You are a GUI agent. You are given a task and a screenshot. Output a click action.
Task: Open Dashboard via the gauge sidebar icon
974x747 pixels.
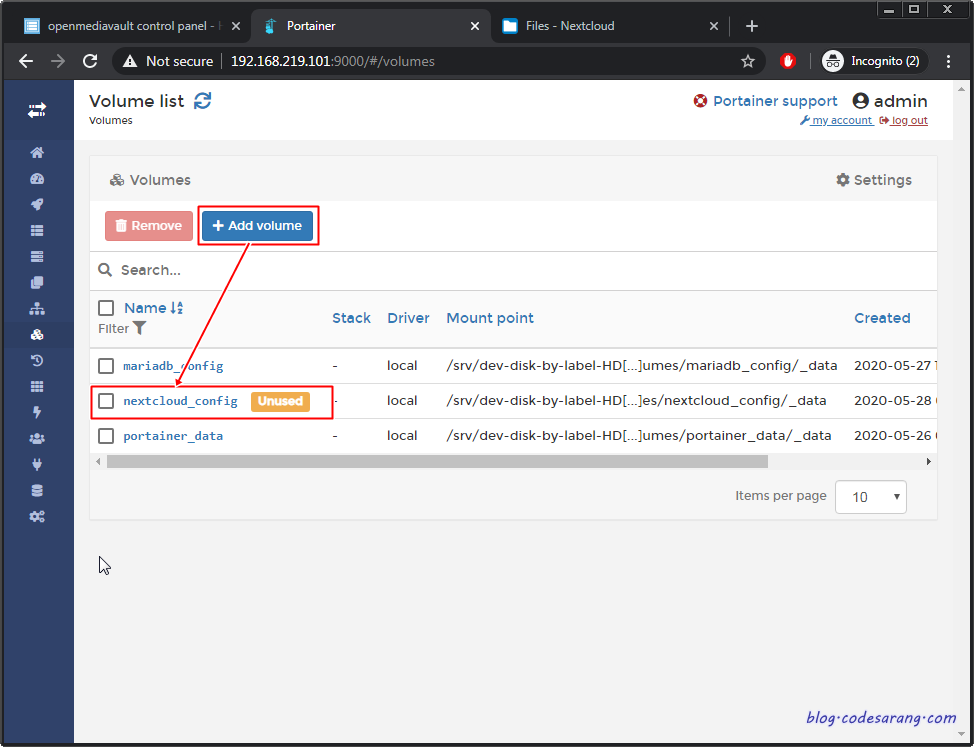[37, 179]
